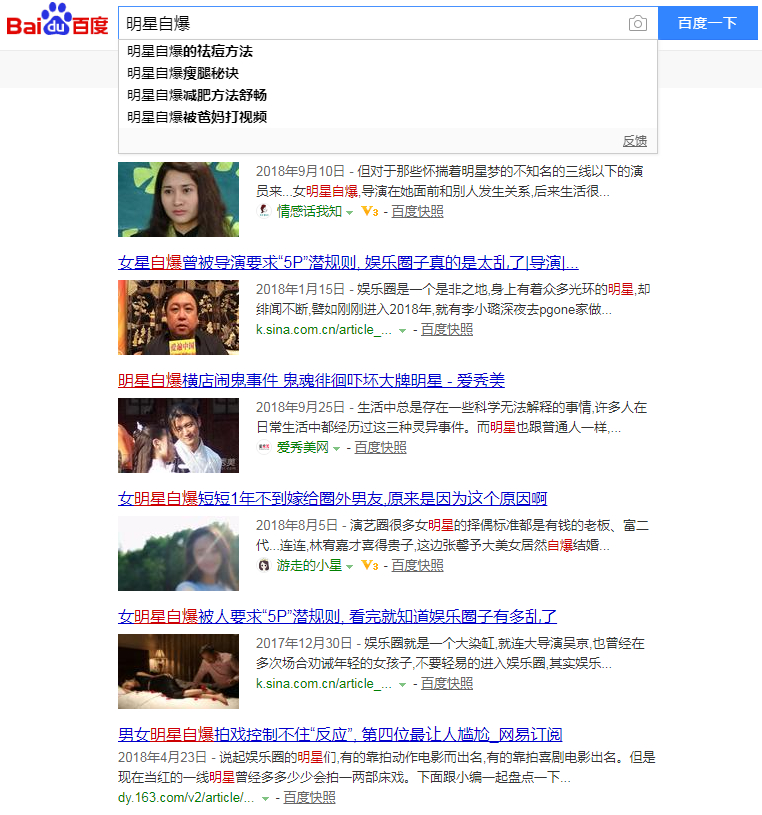This screenshot has height=815, width=762.
Task: Open 百度快照 for 情感话我知 result
Action: point(417,212)
